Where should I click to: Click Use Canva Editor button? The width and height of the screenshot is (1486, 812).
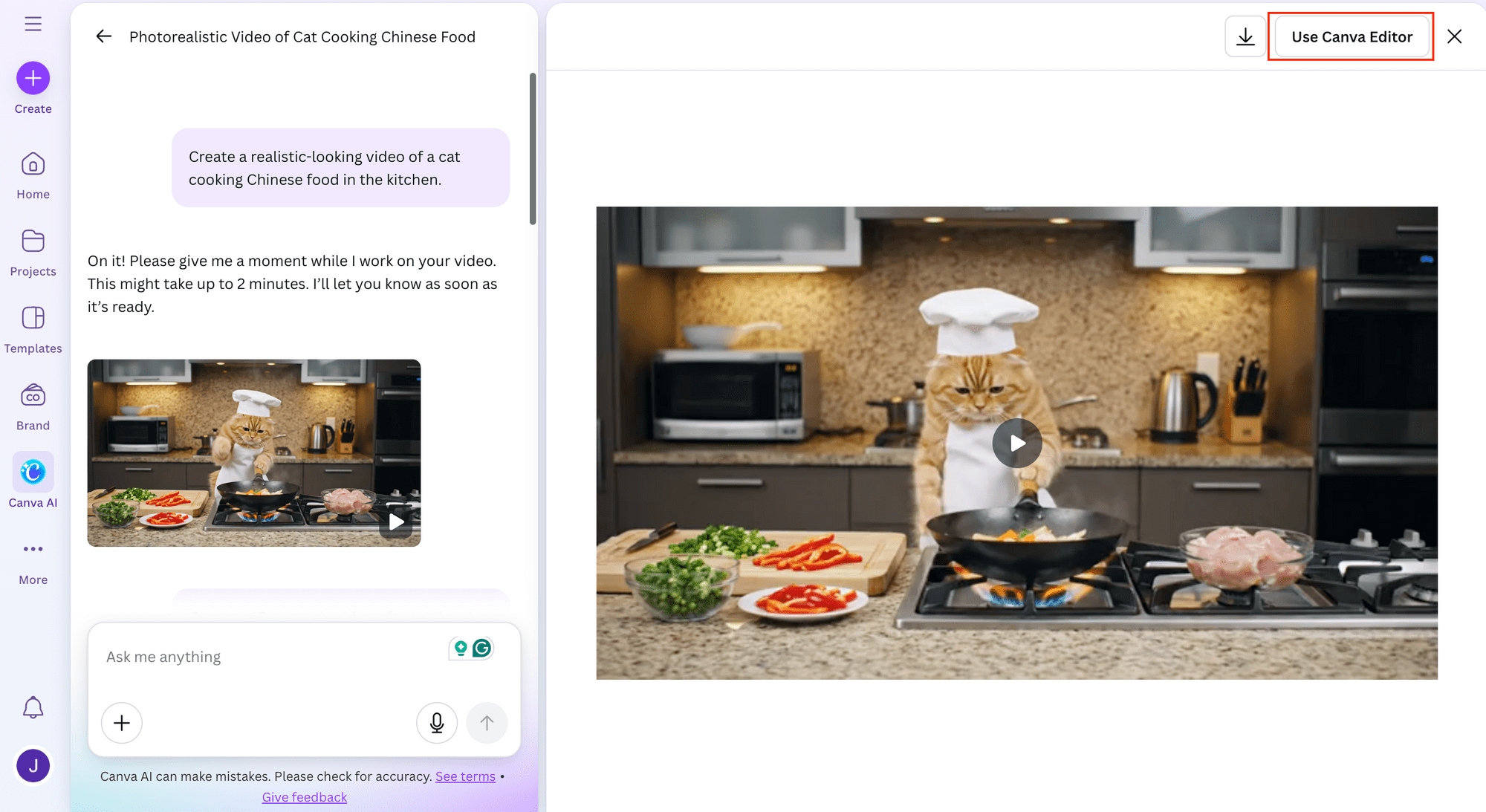click(x=1352, y=36)
